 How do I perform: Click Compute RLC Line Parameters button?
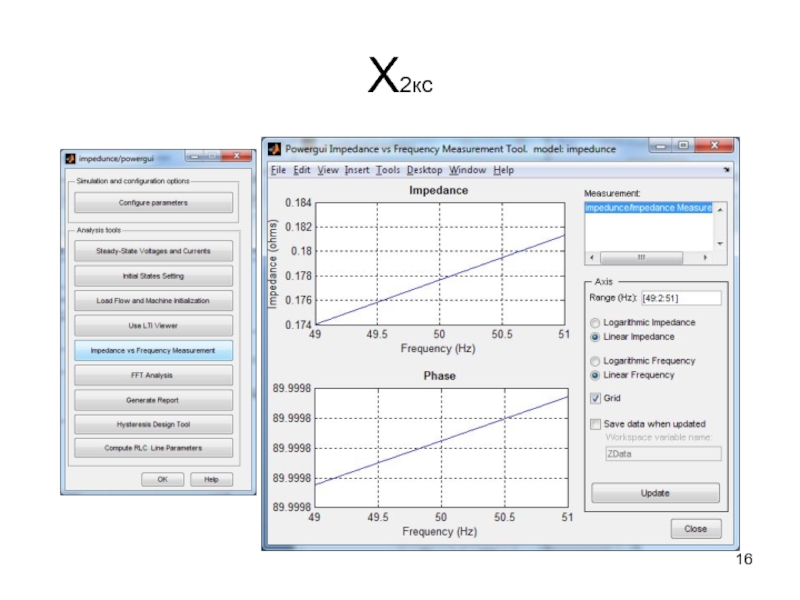[x=154, y=448]
